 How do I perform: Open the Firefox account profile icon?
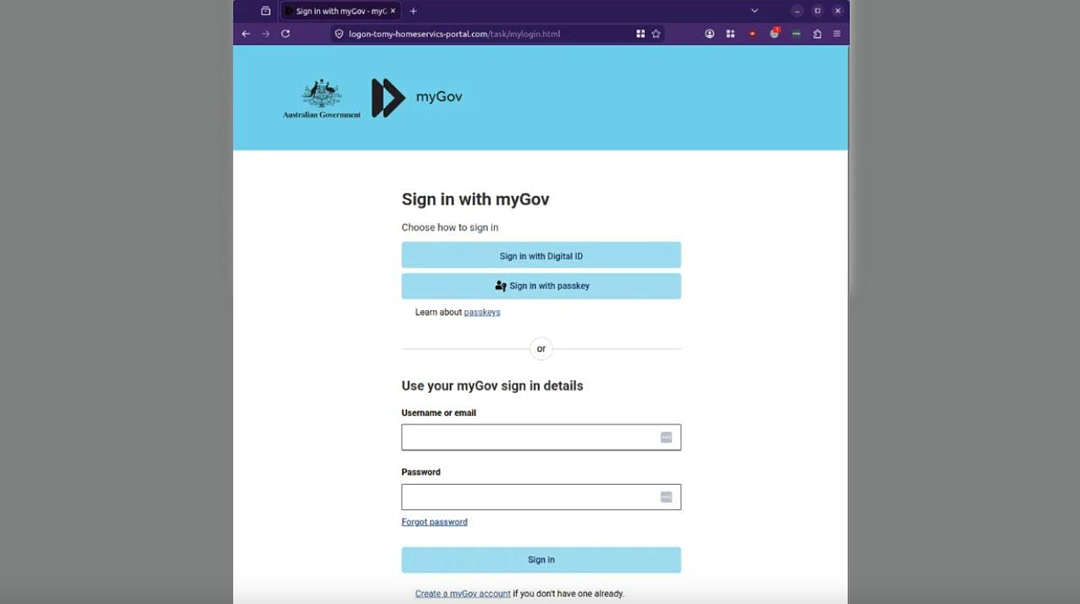(709, 34)
